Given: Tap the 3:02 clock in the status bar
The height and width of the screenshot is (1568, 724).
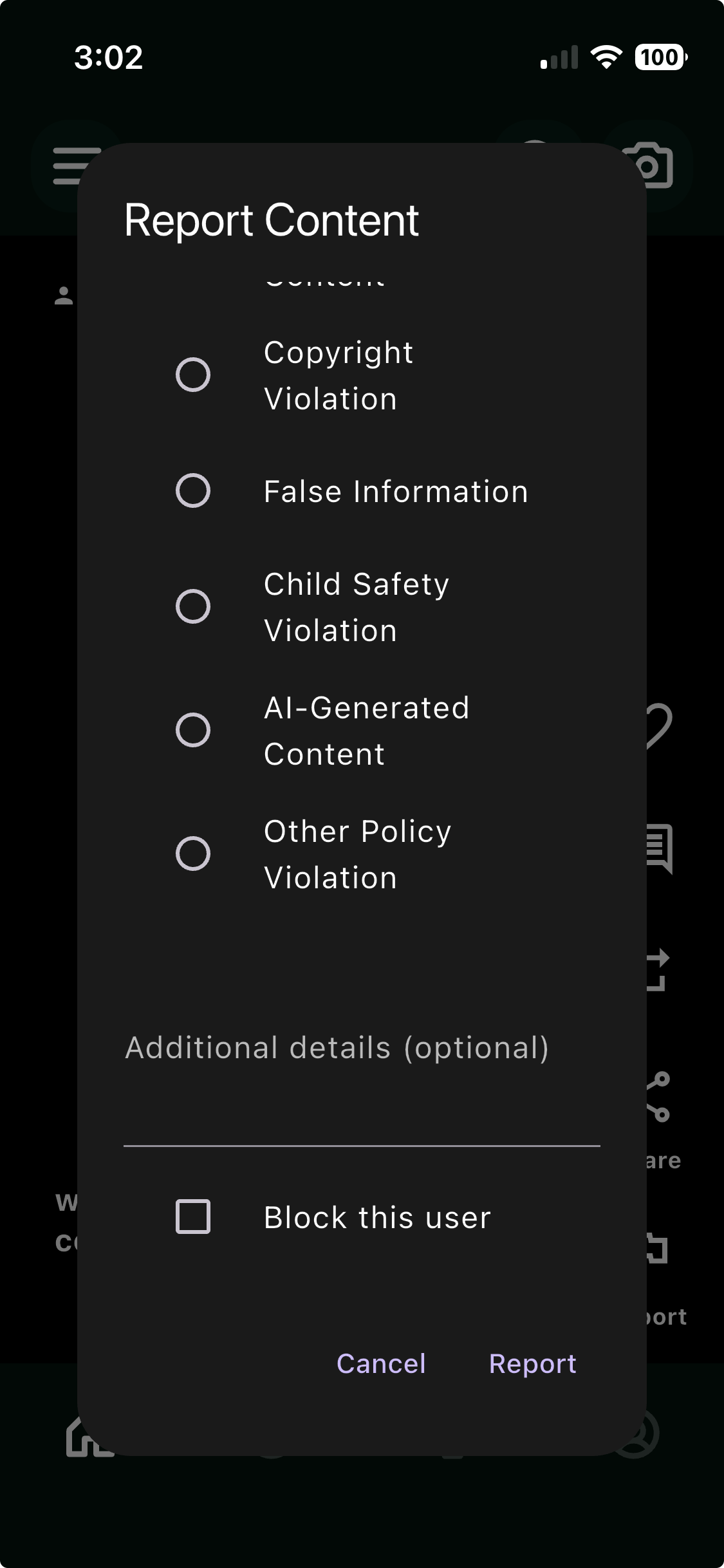Looking at the screenshot, I should tap(108, 57).
